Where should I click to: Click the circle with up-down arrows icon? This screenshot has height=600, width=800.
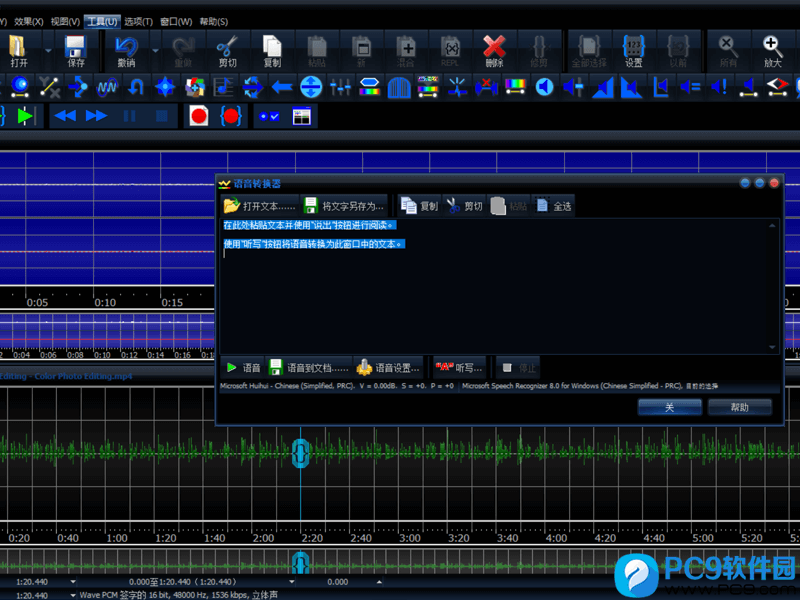(x=311, y=87)
